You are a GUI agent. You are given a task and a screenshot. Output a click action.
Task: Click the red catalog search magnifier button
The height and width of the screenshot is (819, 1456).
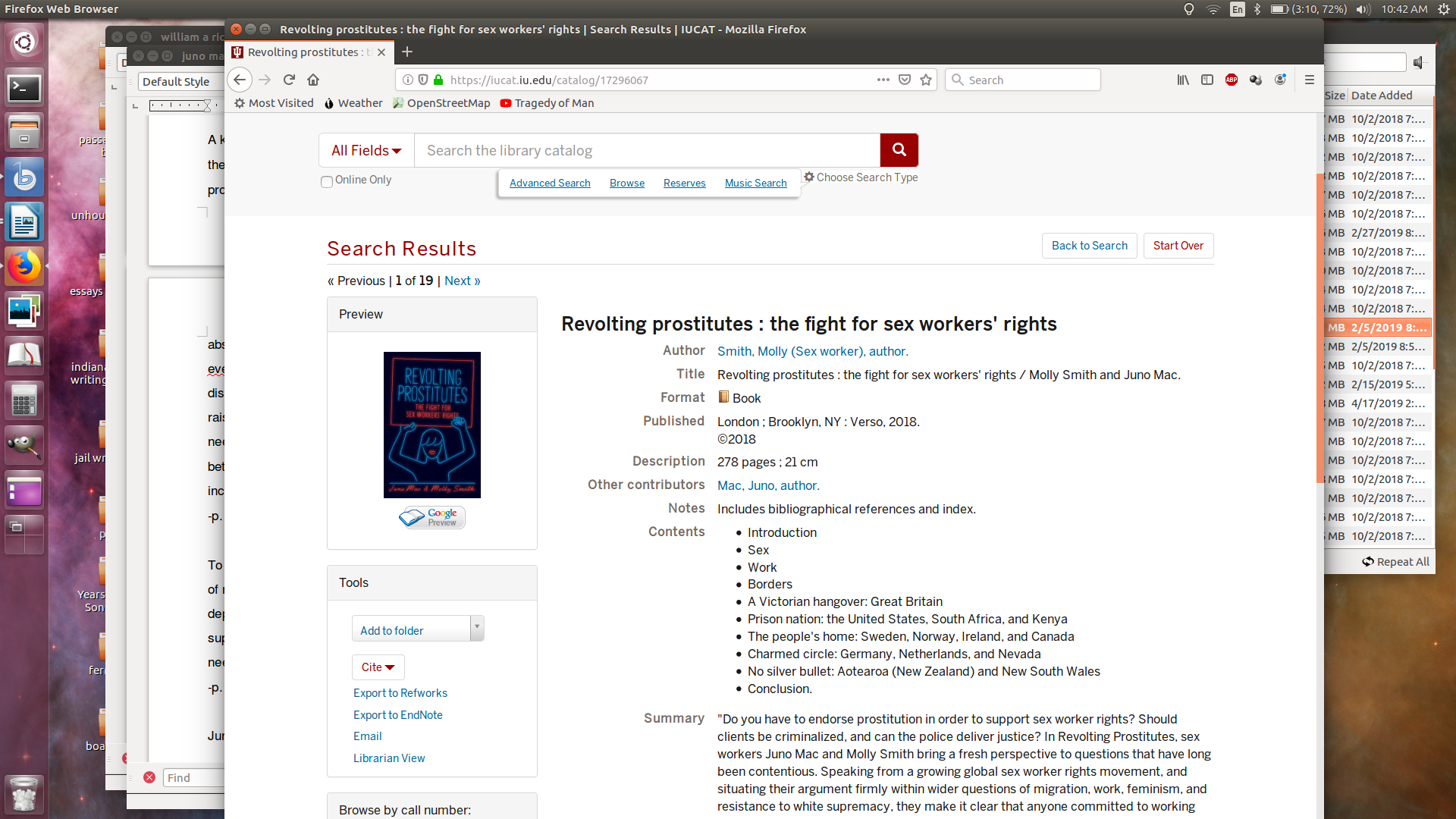click(899, 150)
